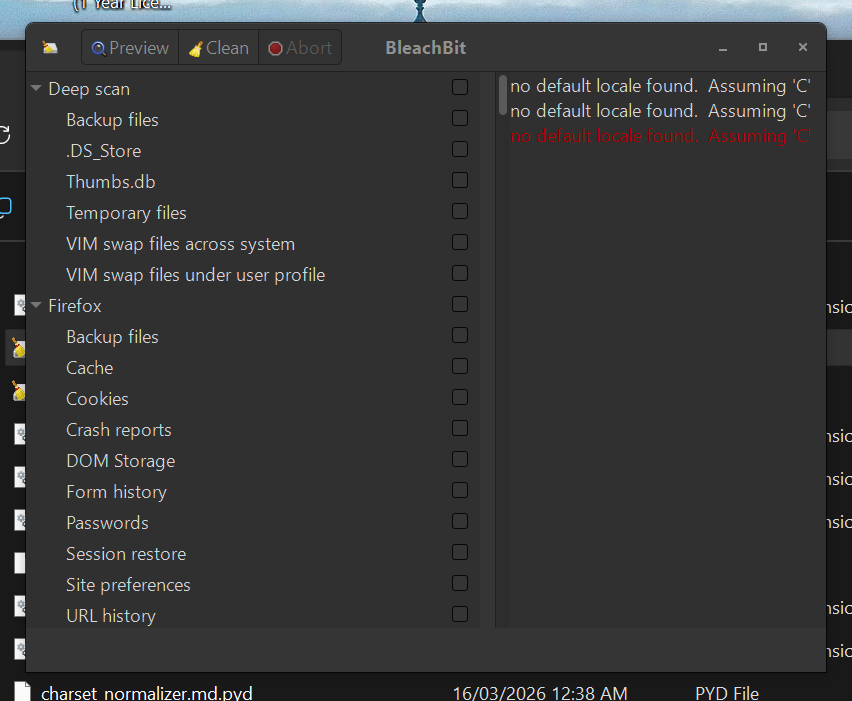Check the Firefox Cache option
The width and height of the screenshot is (852, 701).
[460, 366]
